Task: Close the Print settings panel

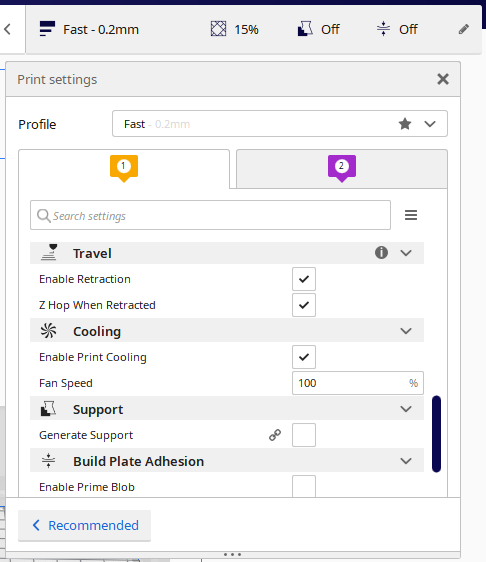Action: tap(443, 79)
